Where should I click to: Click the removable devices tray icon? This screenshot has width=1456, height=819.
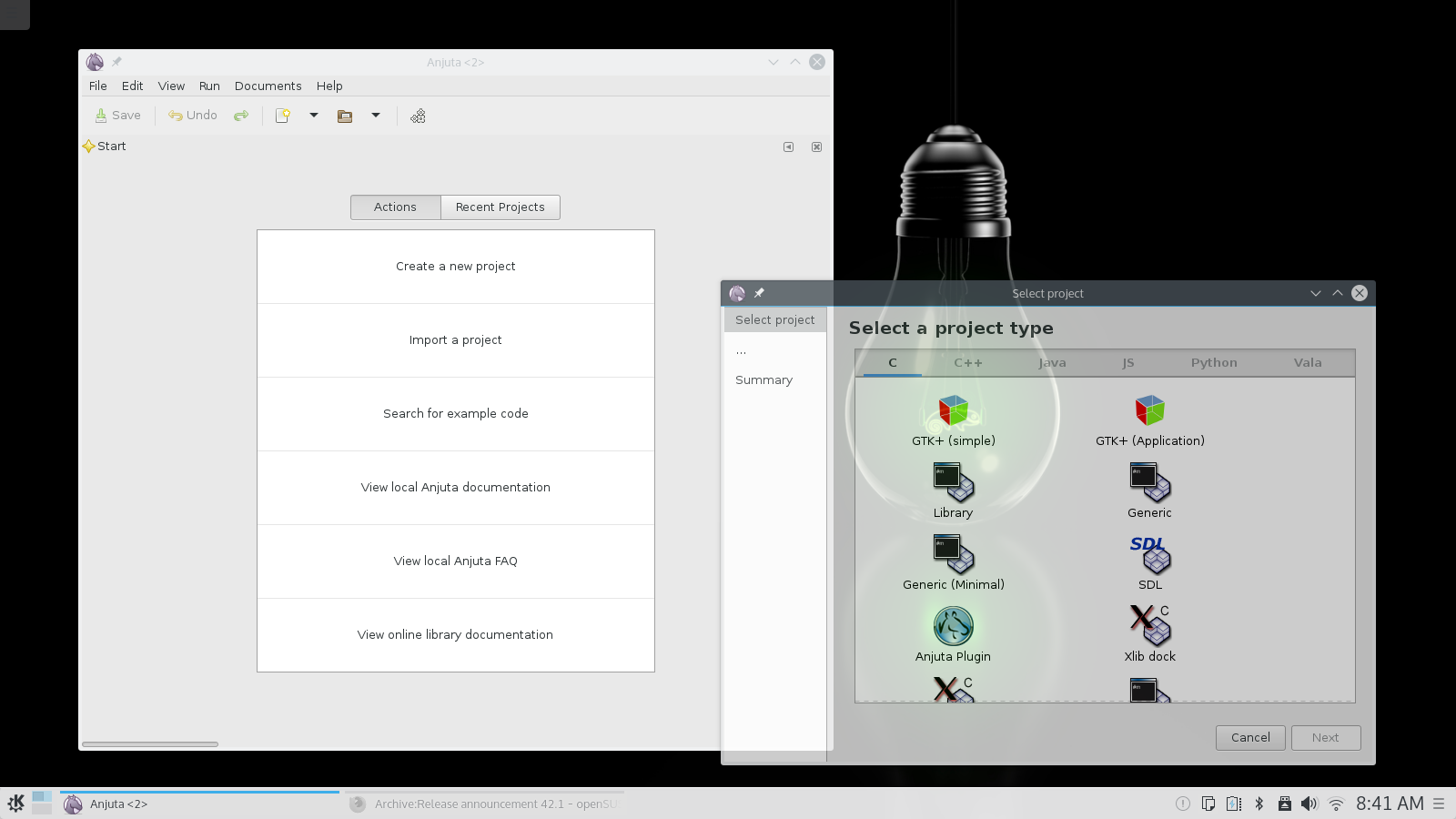(1285, 804)
